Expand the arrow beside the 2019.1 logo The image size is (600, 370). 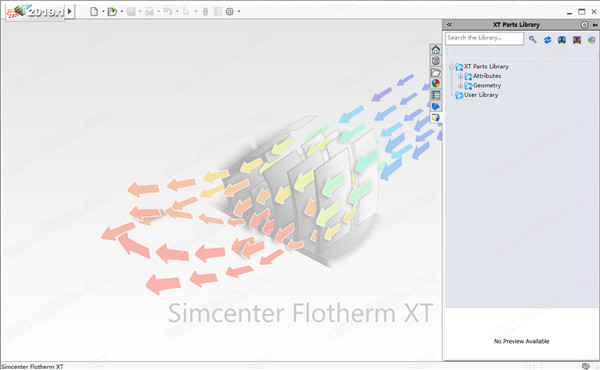coord(70,11)
